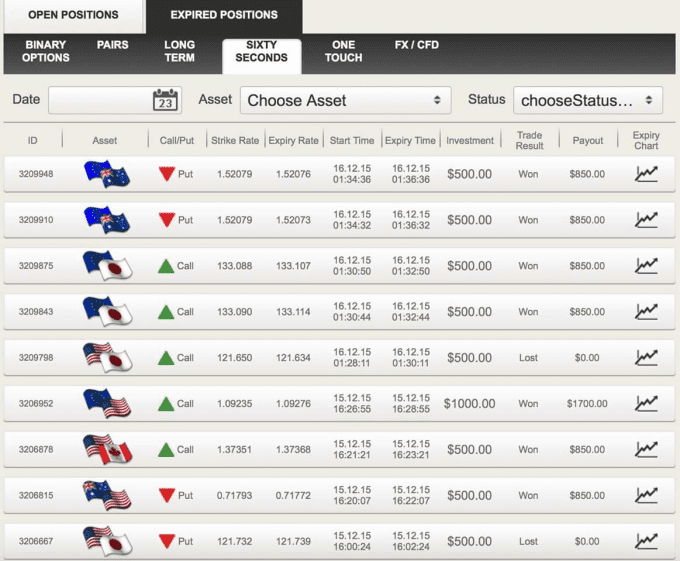
Task: Switch to FX / CFD tab
Action: click(x=417, y=45)
